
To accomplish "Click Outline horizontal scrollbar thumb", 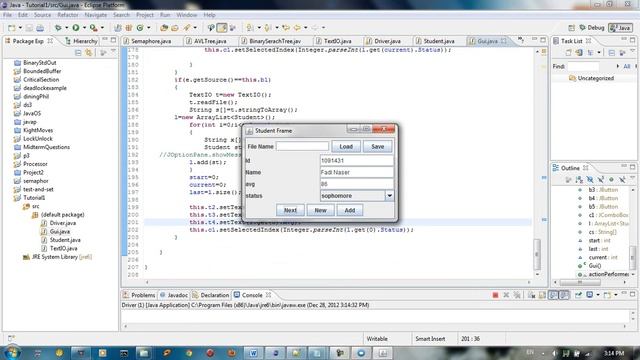I will coord(580,282).
